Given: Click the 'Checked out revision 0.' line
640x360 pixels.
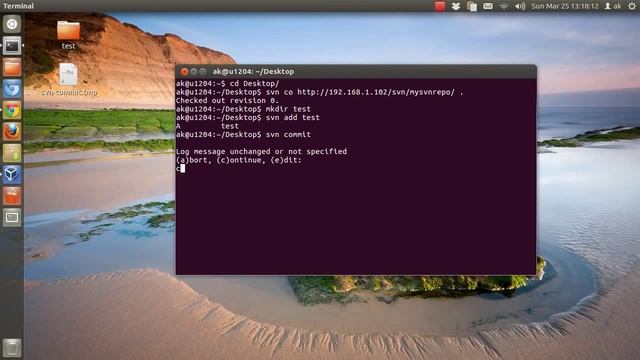Looking at the screenshot, I should [227, 100].
